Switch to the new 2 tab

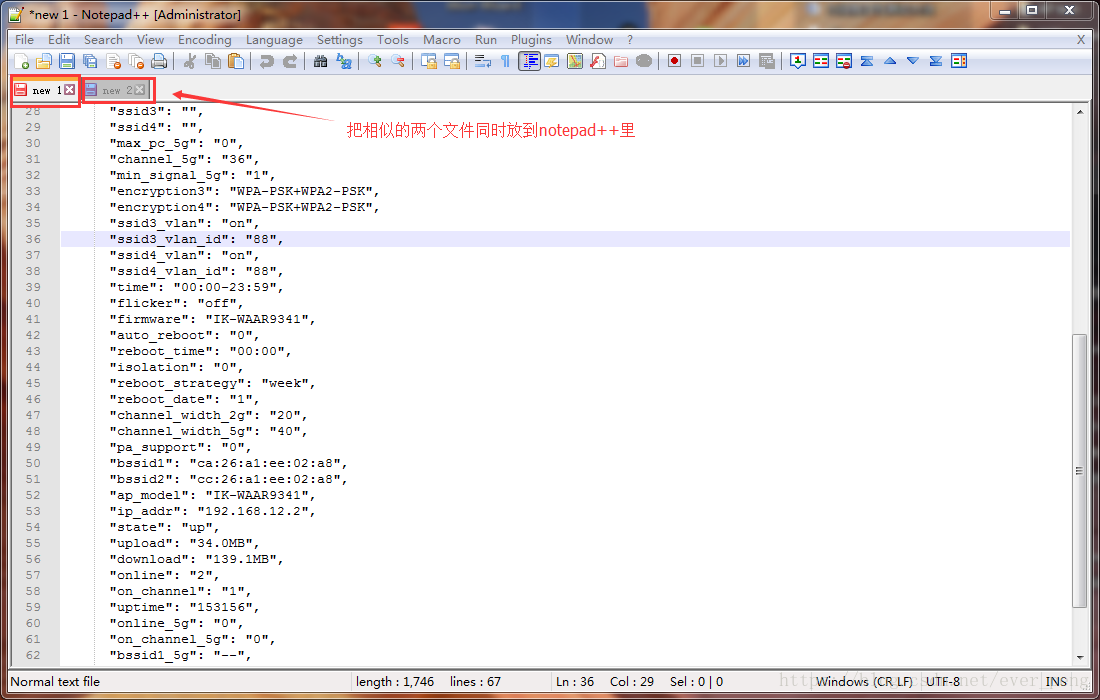point(116,90)
